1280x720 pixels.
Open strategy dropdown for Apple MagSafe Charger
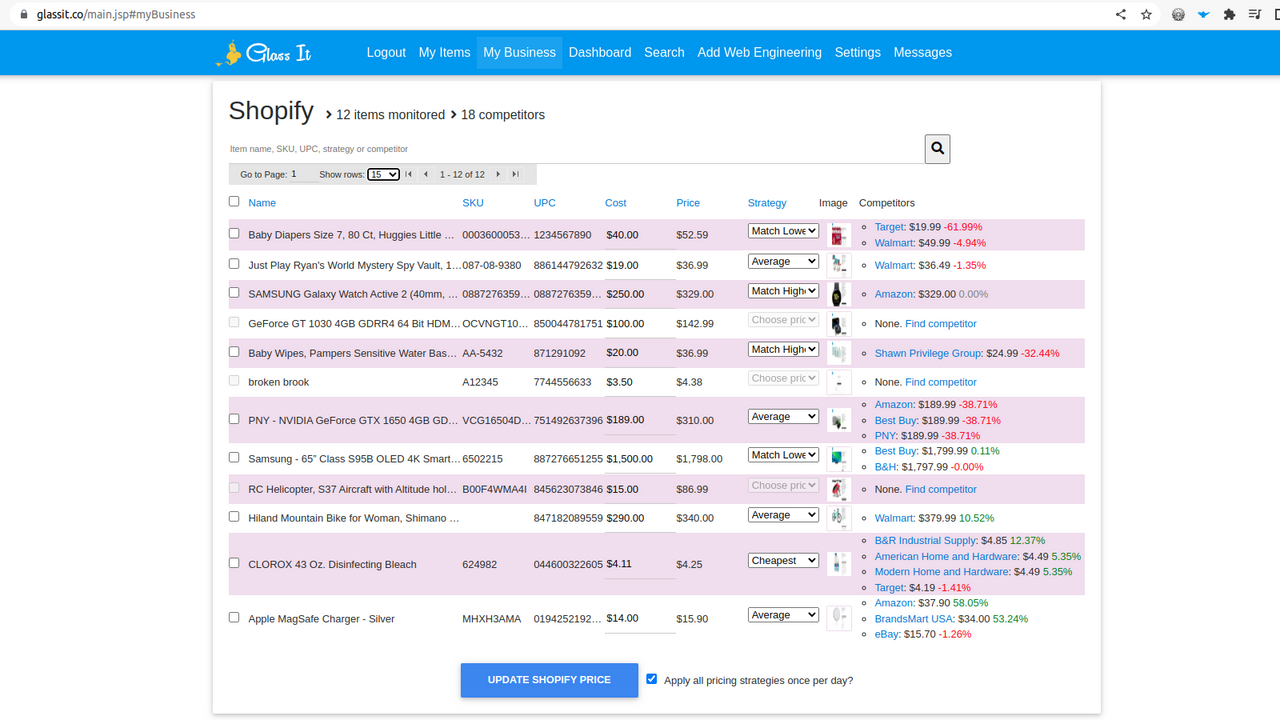(x=783, y=615)
